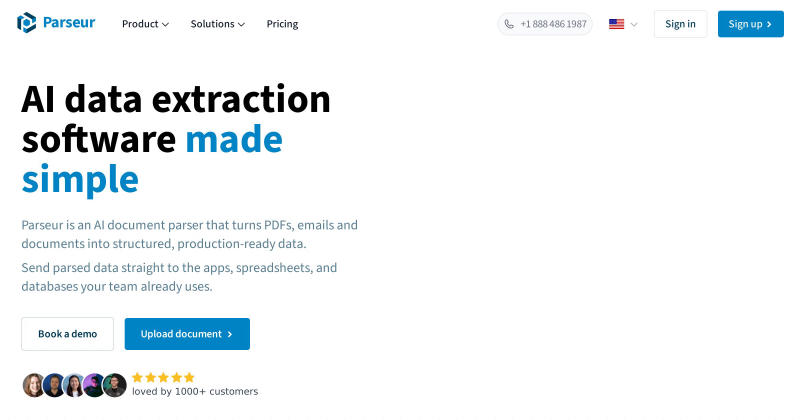Click the five-star rating icons

[x=163, y=377]
